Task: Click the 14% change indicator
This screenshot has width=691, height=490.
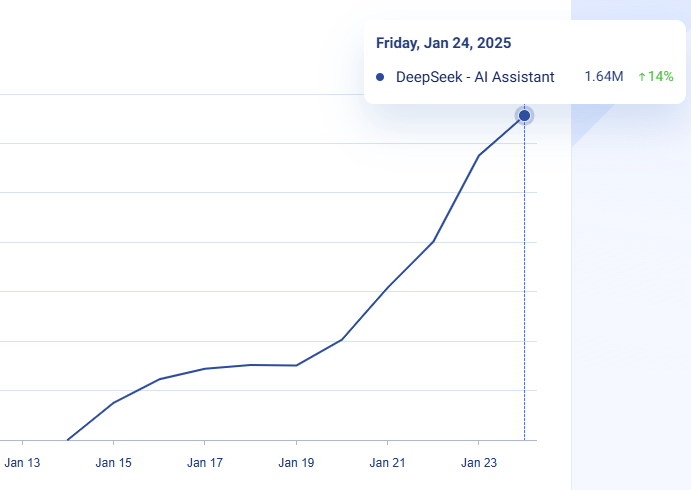Action: [661, 77]
